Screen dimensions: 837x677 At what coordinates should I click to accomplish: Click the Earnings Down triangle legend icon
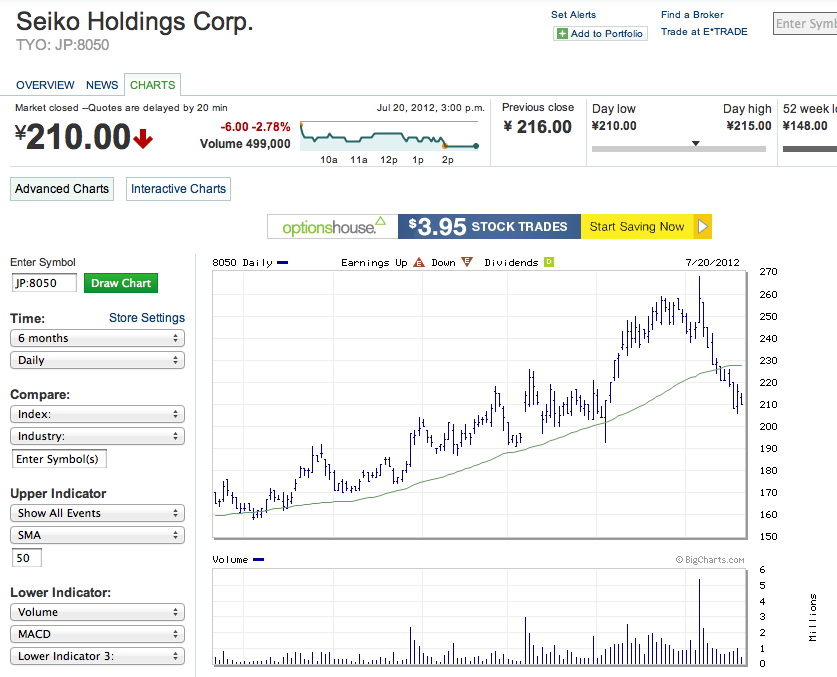465,263
